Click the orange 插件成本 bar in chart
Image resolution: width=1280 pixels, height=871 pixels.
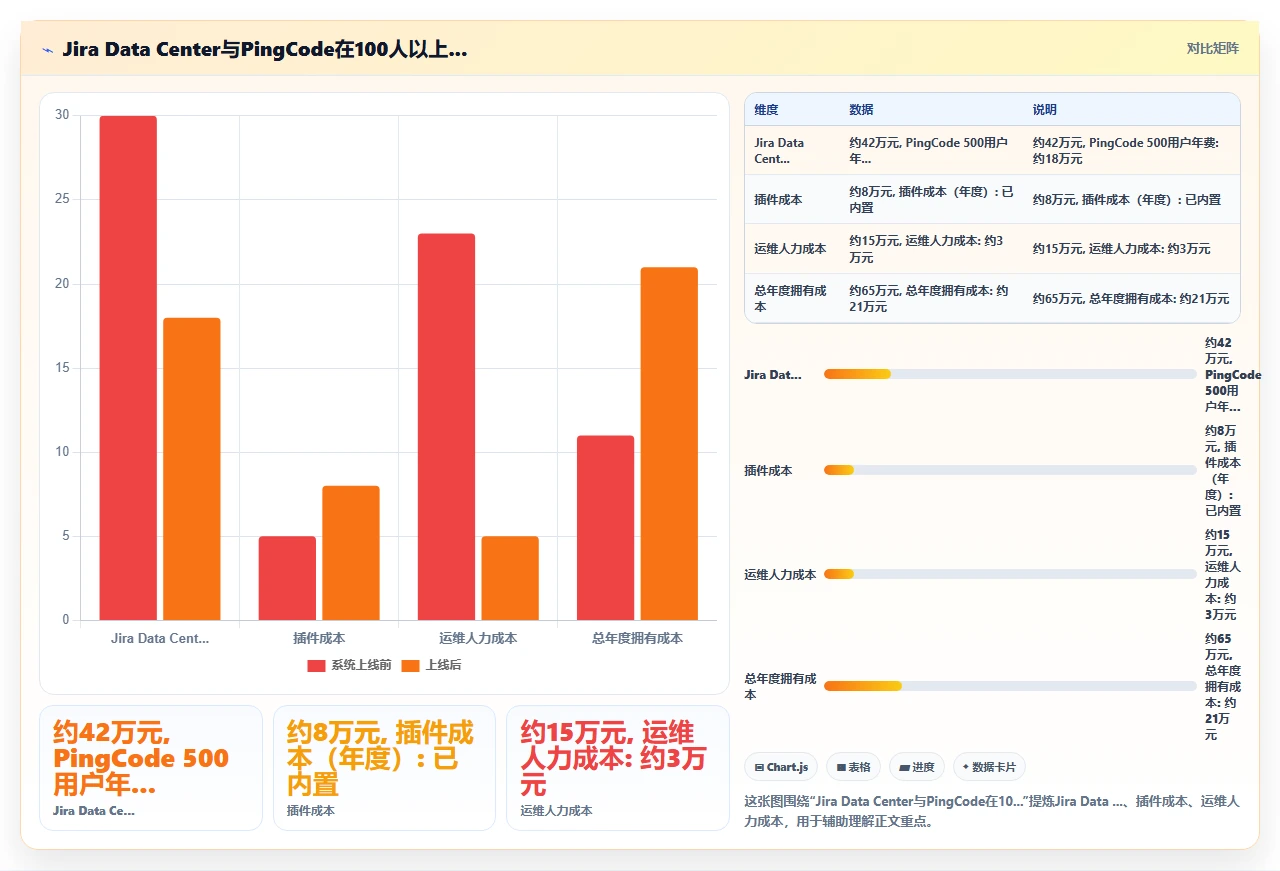(x=351, y=553)
